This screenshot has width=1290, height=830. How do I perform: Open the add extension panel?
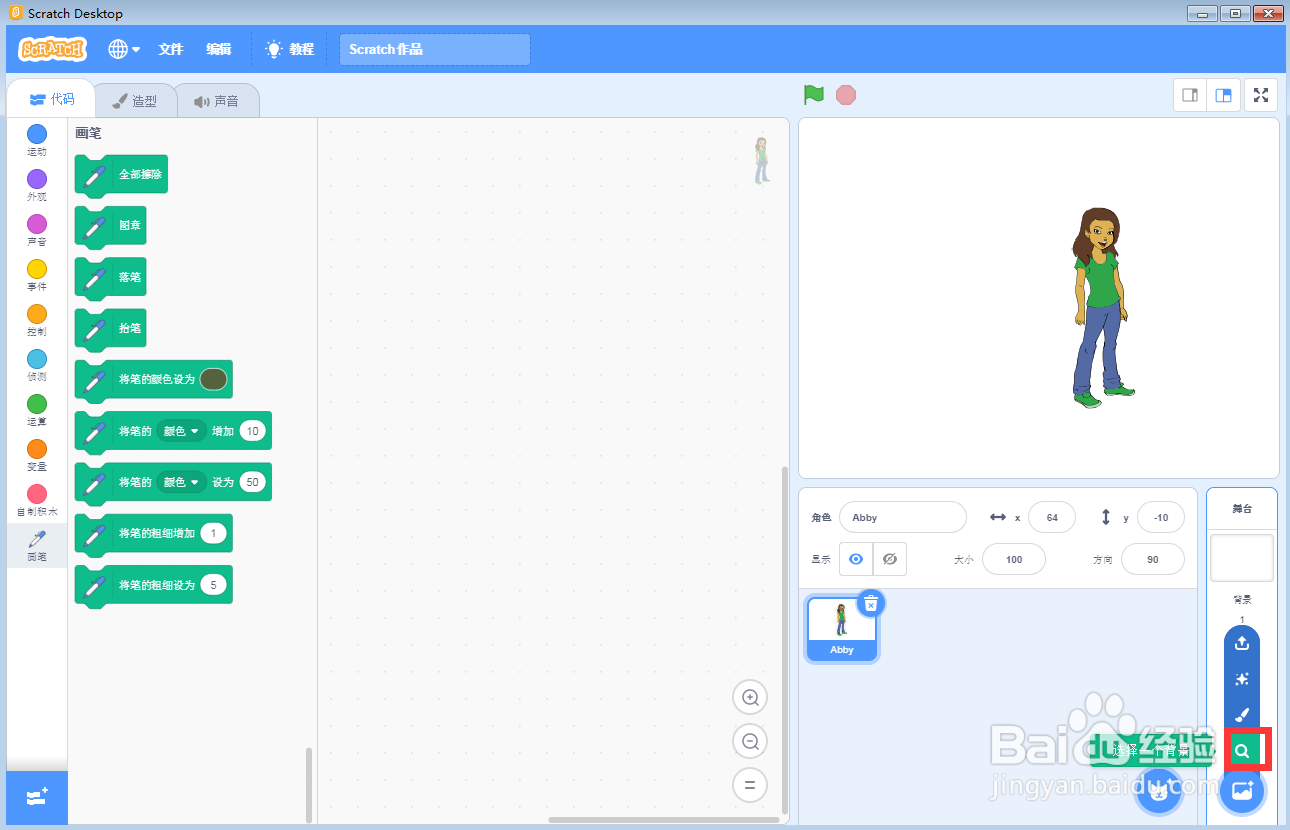(36, 797)
